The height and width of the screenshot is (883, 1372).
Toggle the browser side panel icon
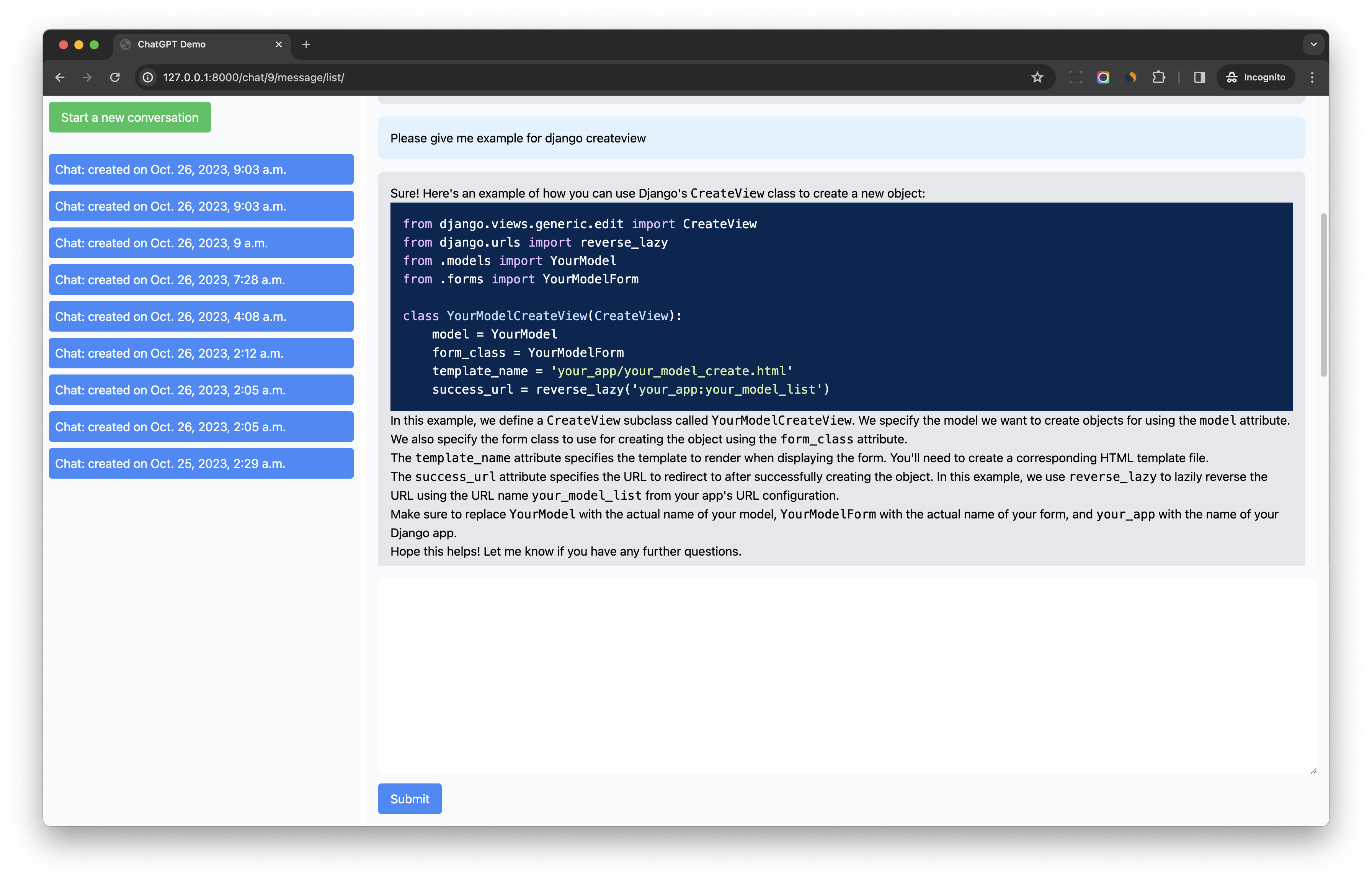pos(1199,77)
